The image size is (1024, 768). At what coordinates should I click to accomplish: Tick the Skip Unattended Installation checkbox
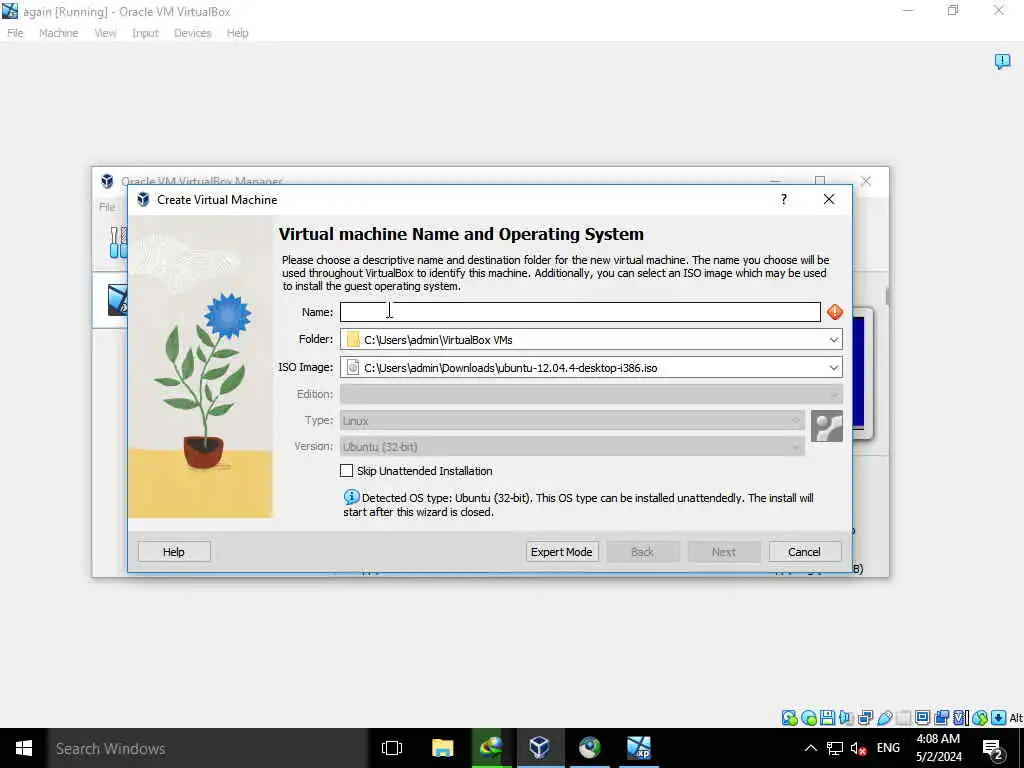347,471
